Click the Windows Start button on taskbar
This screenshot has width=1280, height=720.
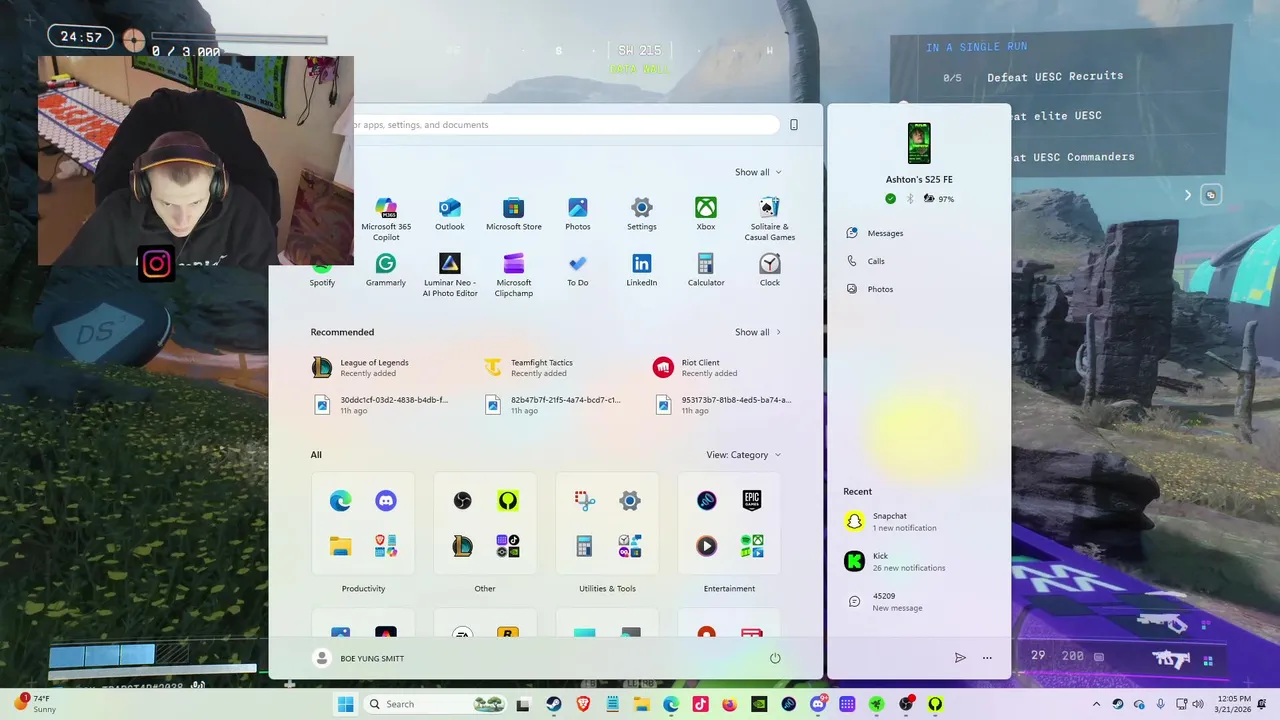(x=346, y=704)
